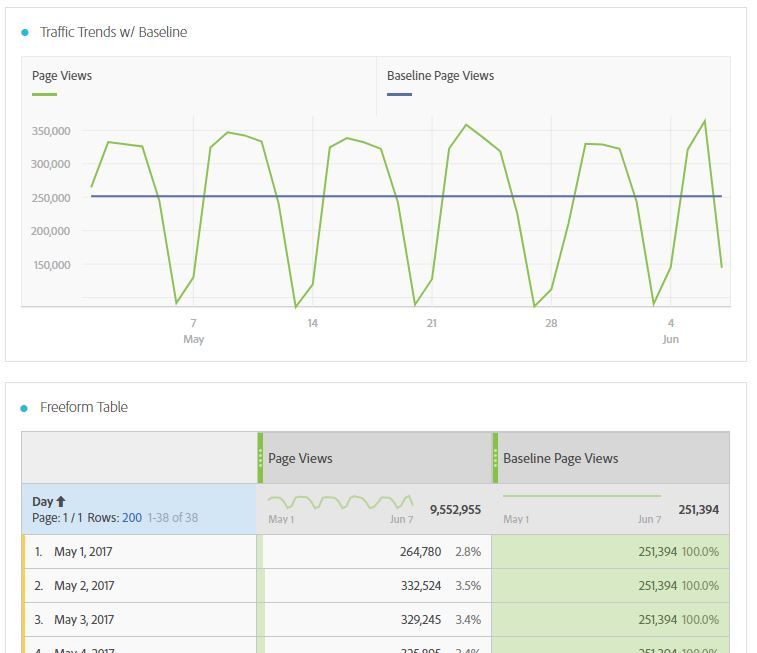Click the Day column sort arrow

tap(61, 502)
